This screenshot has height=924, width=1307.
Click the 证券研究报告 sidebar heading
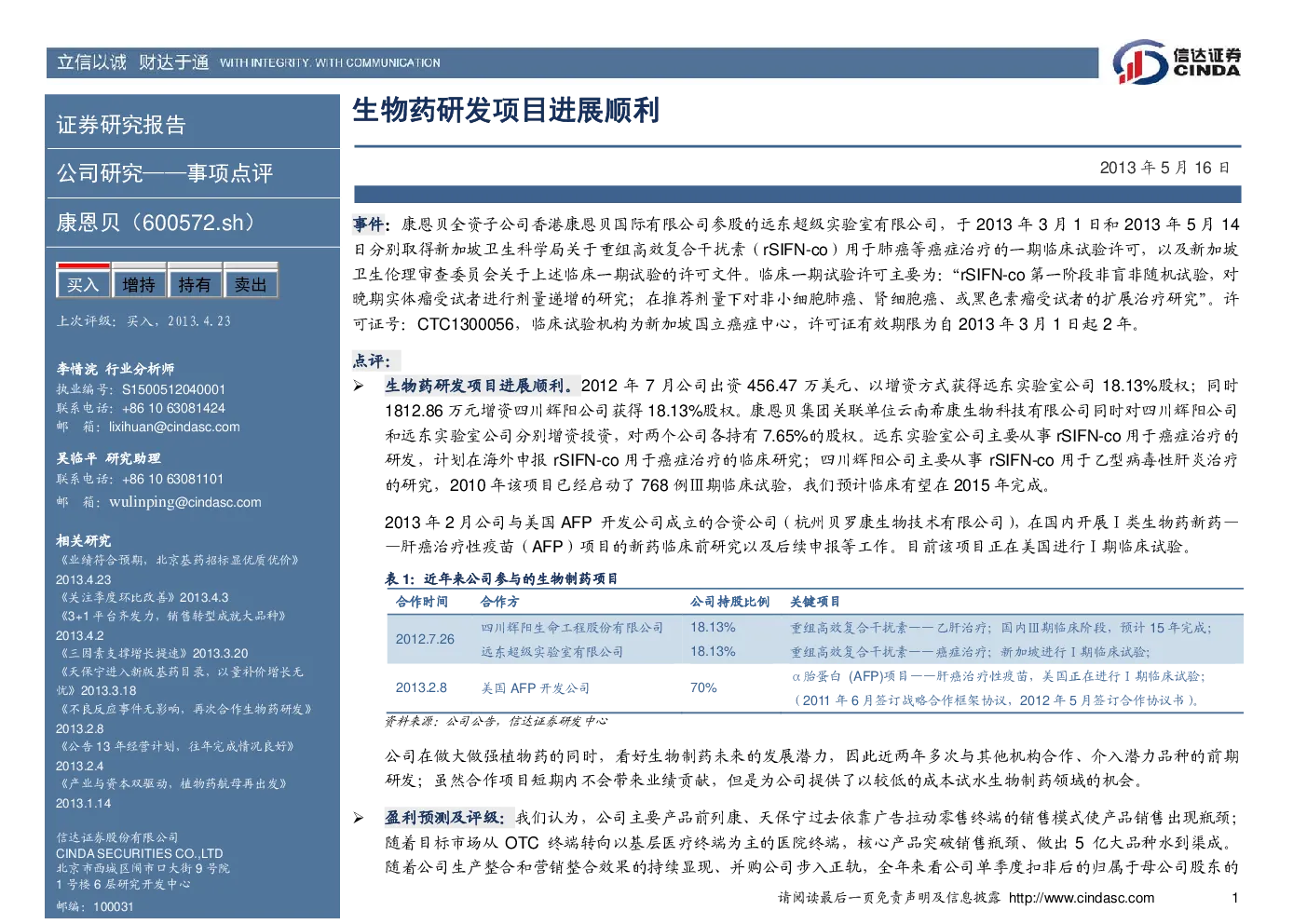pyautogui.click(x=121, y=125)
